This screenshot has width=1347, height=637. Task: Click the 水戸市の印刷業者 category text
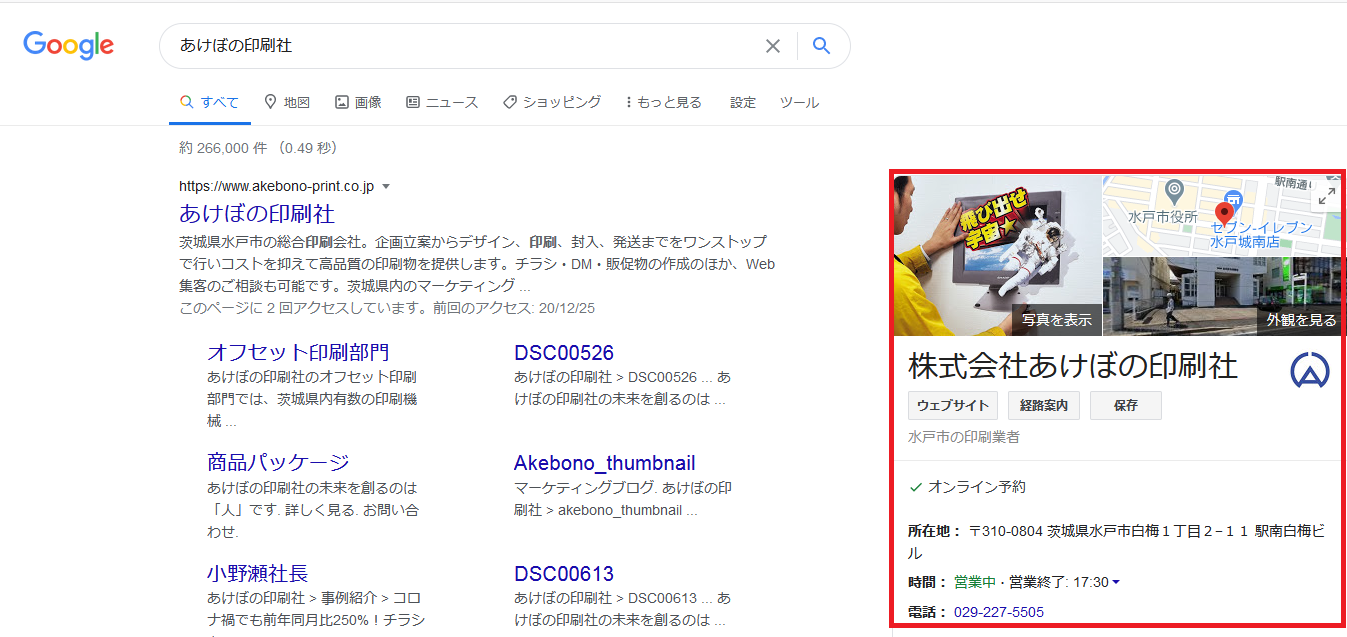(x=964, y=437)
